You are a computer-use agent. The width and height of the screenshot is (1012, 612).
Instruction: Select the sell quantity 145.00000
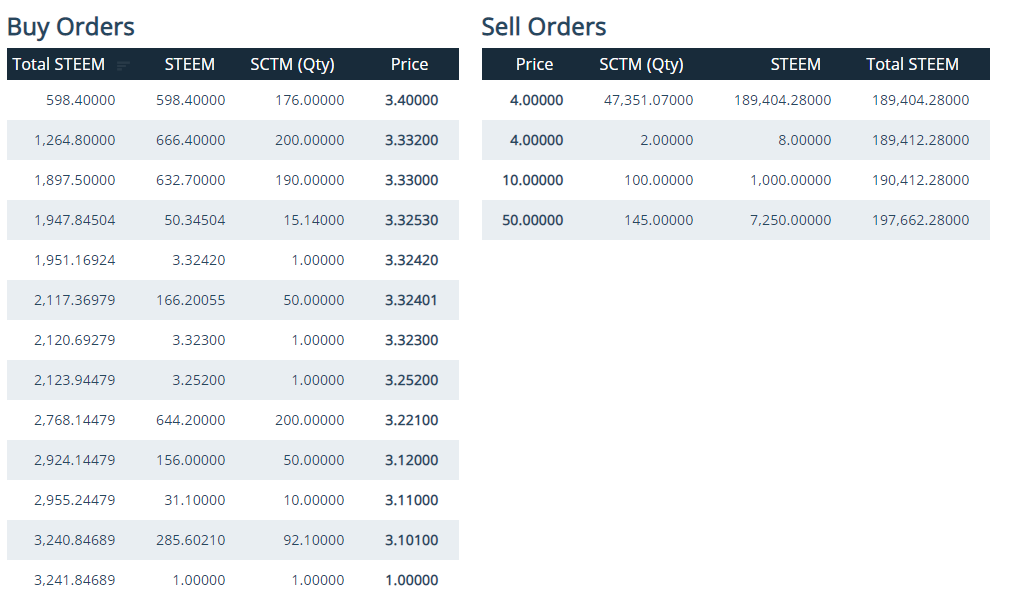[x=659, y=220]
